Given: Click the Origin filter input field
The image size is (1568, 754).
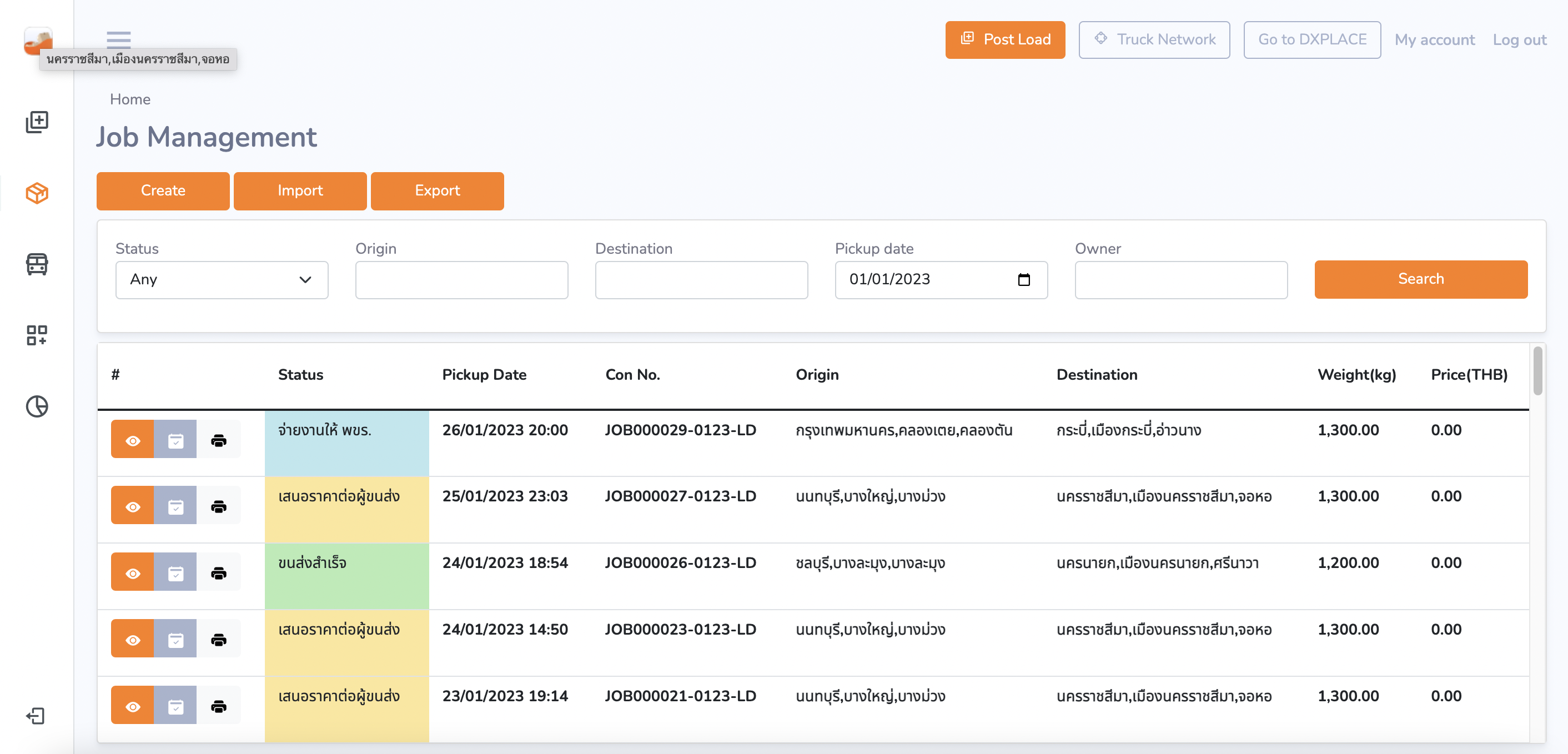Looking at the screenshot, I should pos(461,279).
